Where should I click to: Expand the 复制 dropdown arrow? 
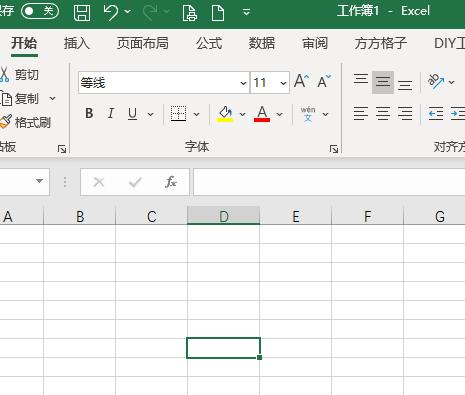(x=52, y=99)
